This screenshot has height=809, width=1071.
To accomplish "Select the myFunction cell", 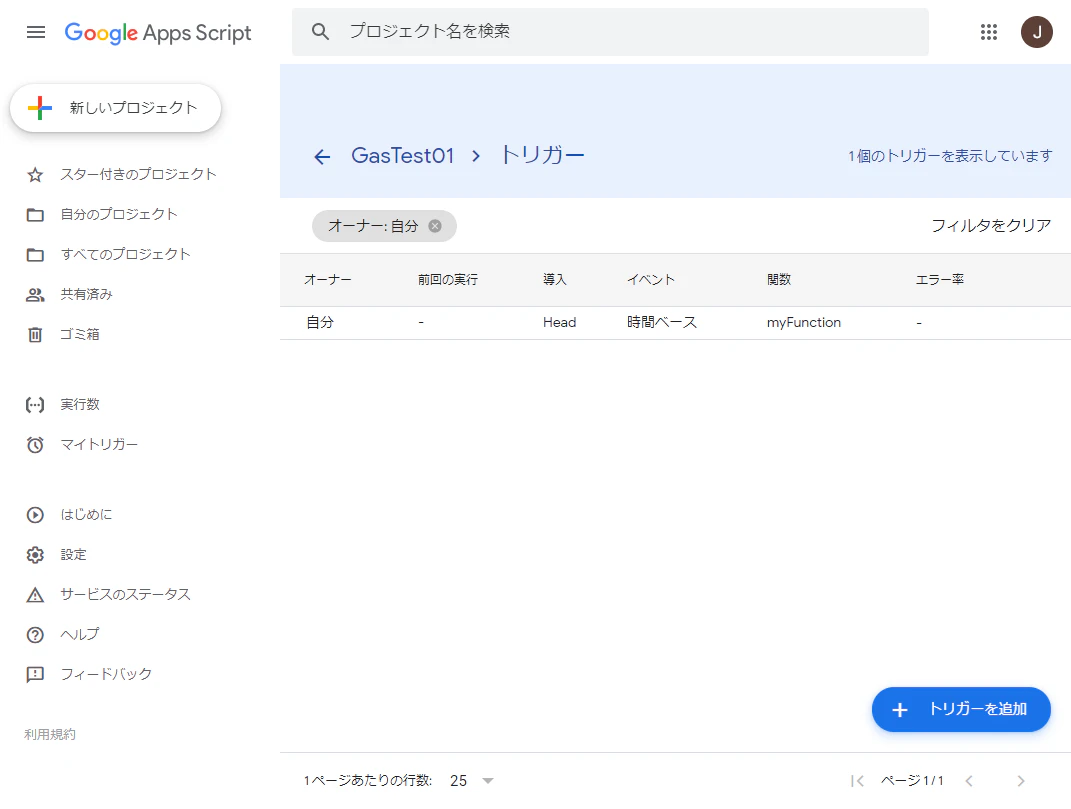I will tap(804, 323).
